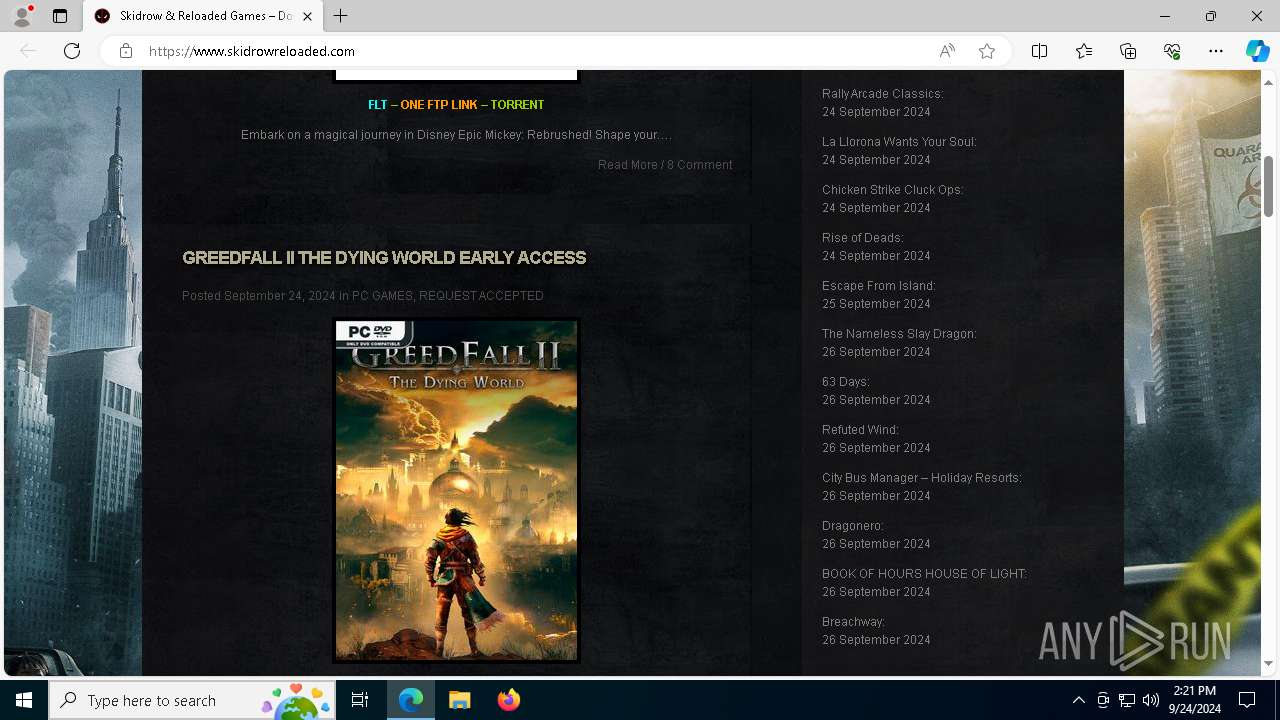
Task: Open the notification center icon
Action: [1247, 700]
